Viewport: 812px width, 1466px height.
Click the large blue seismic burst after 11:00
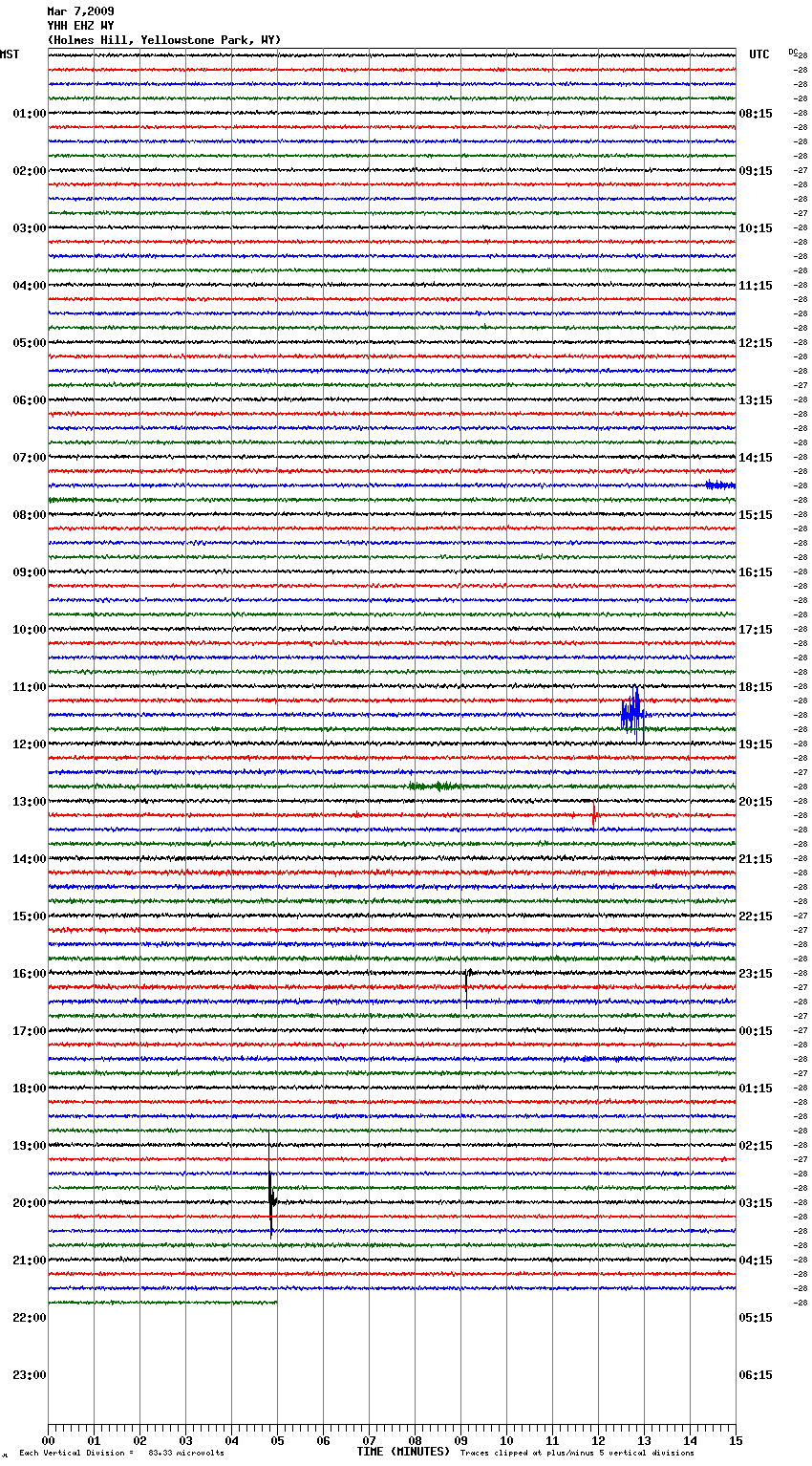pyautogui.click(x=632, y=714)
